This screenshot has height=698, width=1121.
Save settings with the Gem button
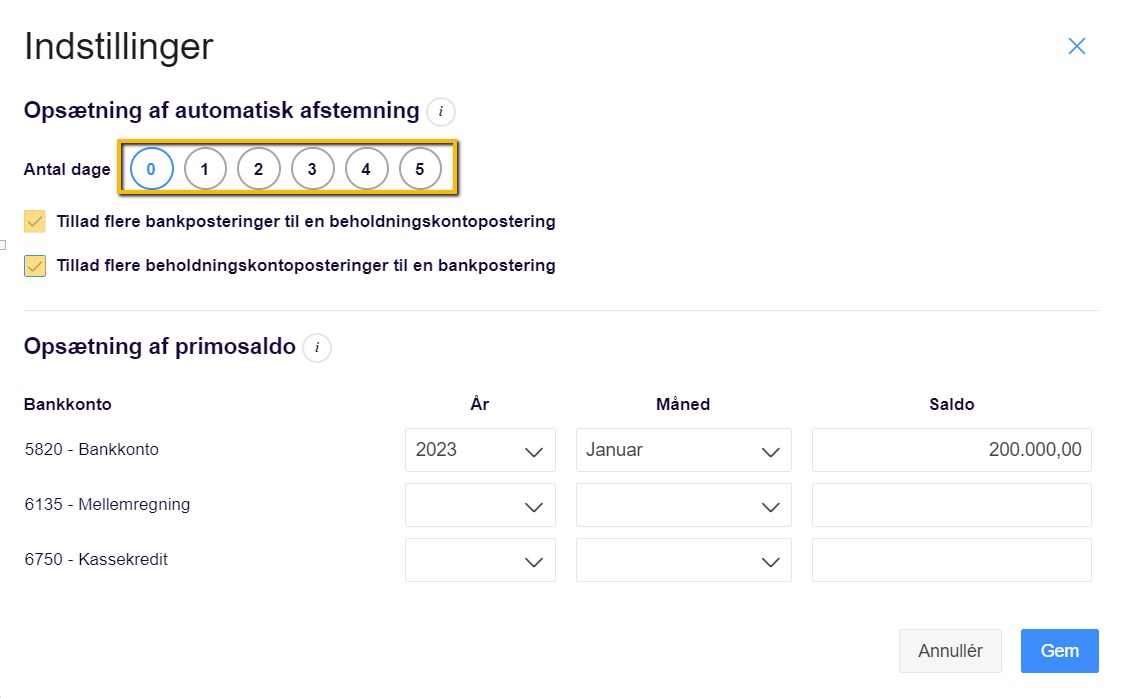(1059, 650)
